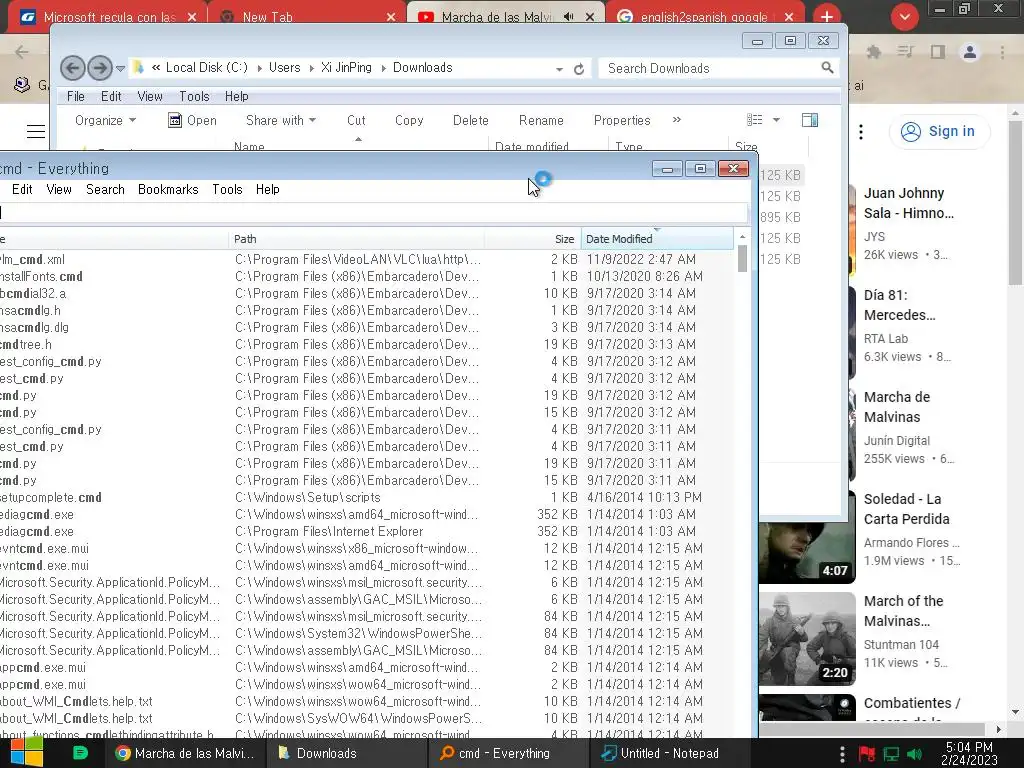
Task: Open the browser profile icon
Action: [x=970, y=52]
